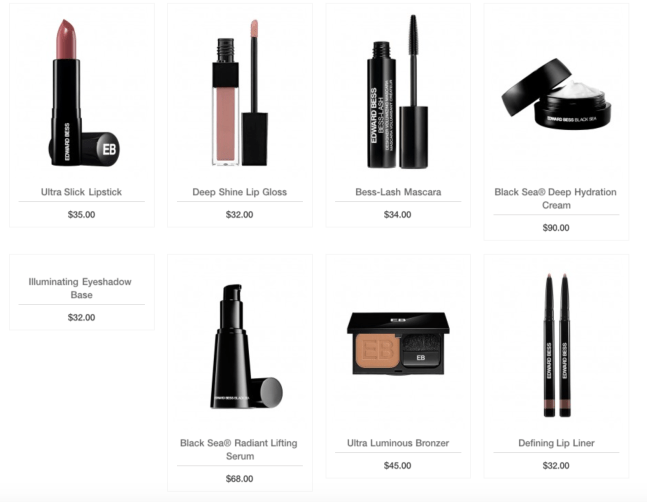647x502 pixels.
Task: Open Black Sea Deep Hydration Cream title
Action: point(556,198)
